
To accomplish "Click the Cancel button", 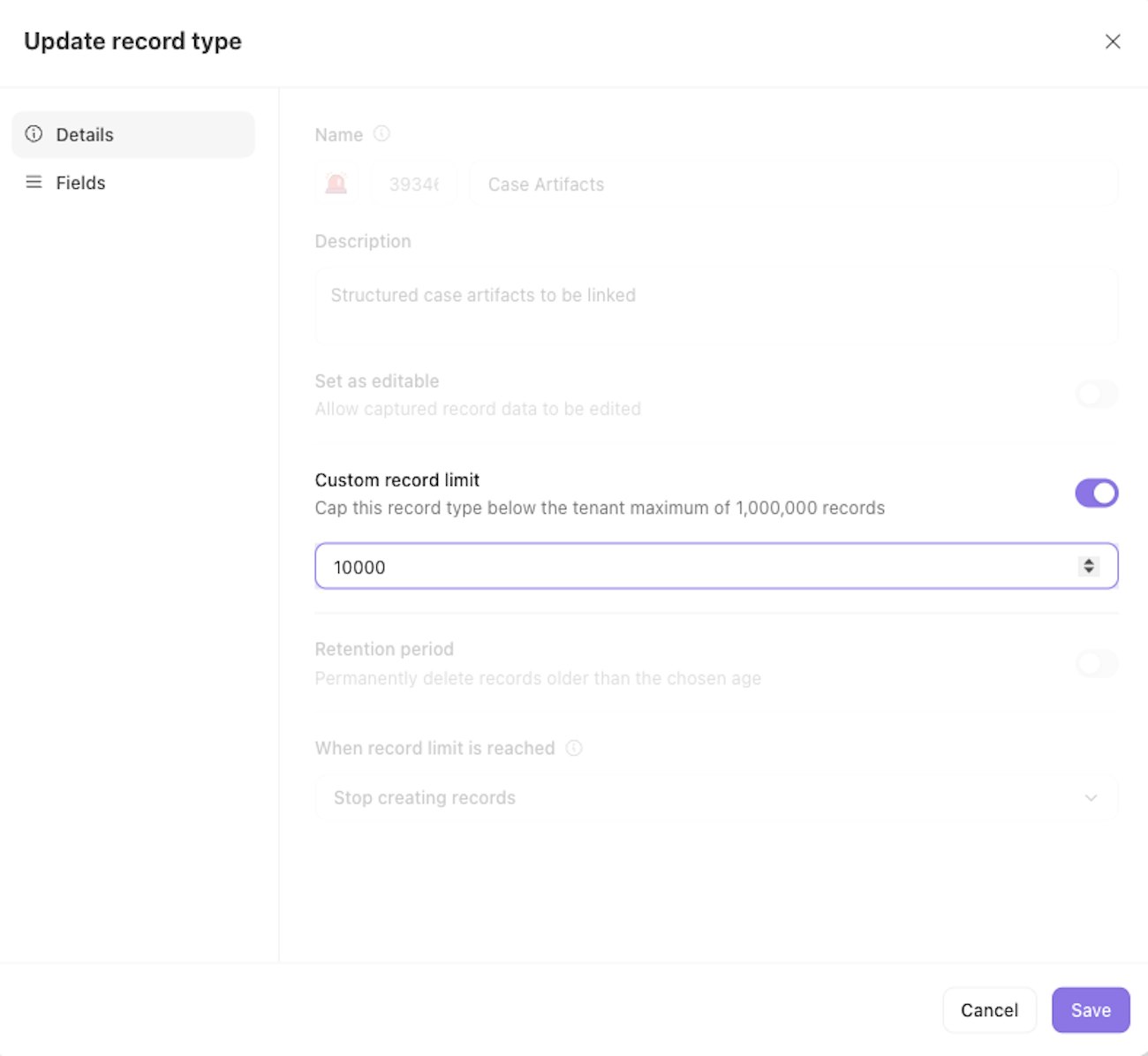I will (989, 1010).
